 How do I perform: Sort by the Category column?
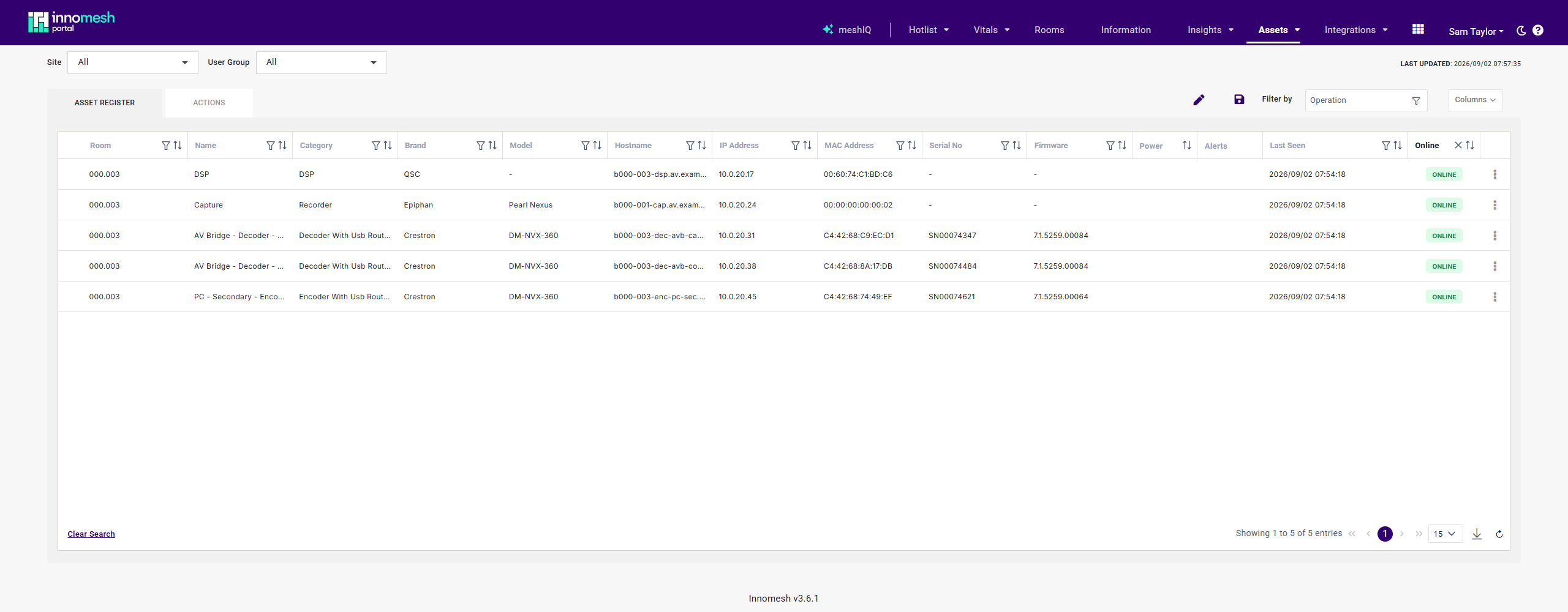click(x=388, y=146)
